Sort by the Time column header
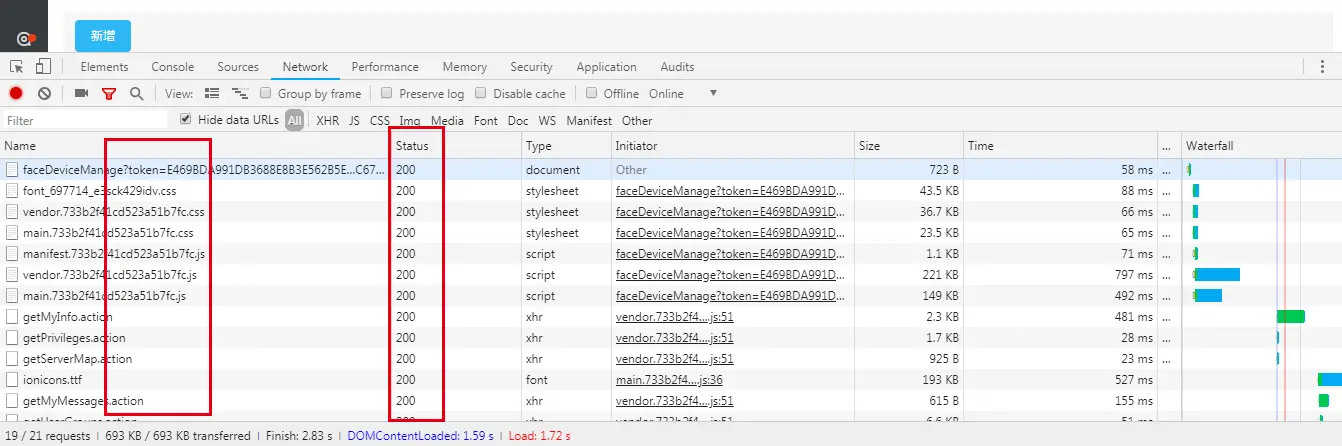The image size is (1342, 446). tap(1061, 146)
